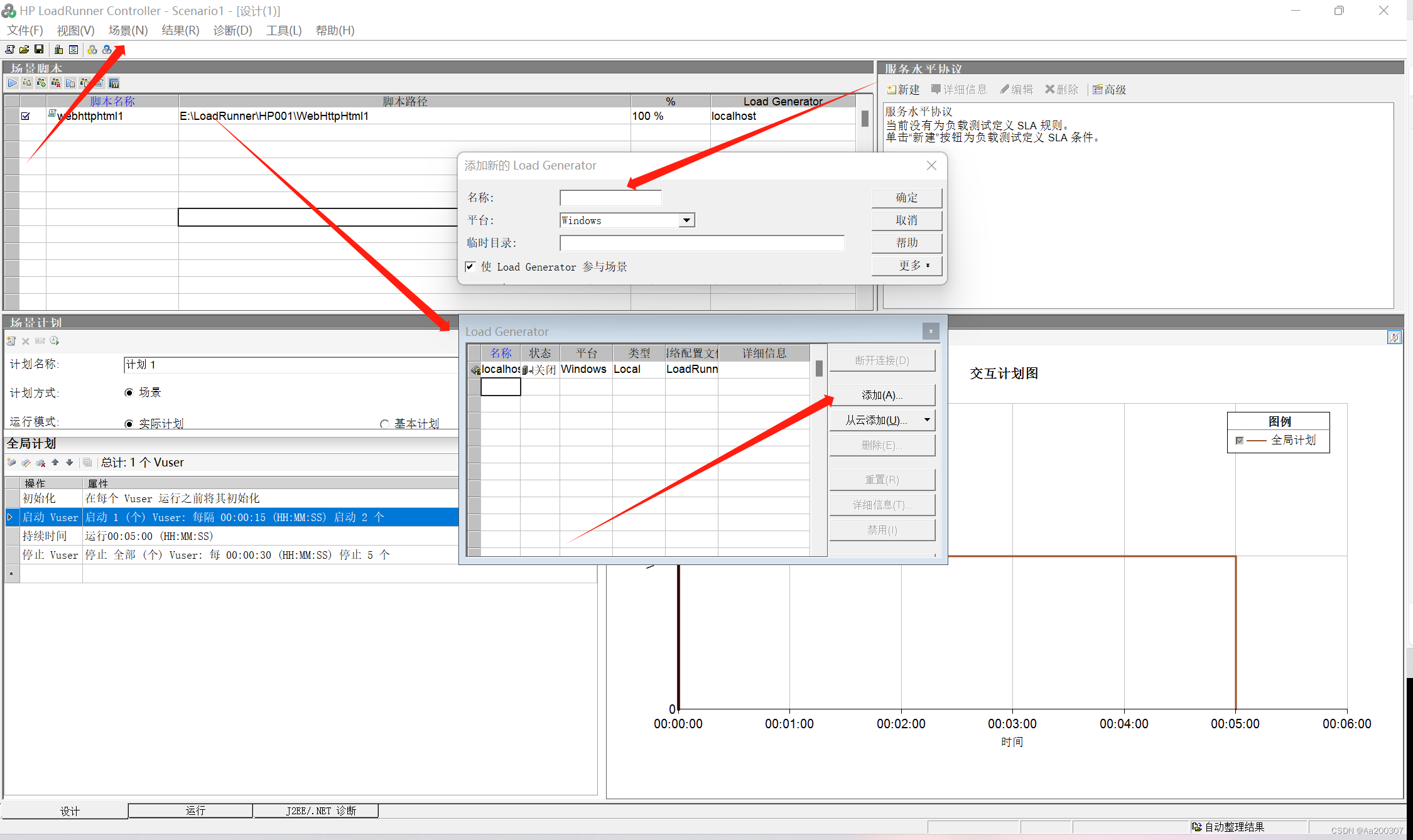Click the Add Action brick icon
The width and height of the screenshot is (1413, 840).
click(x=11, y=463)
